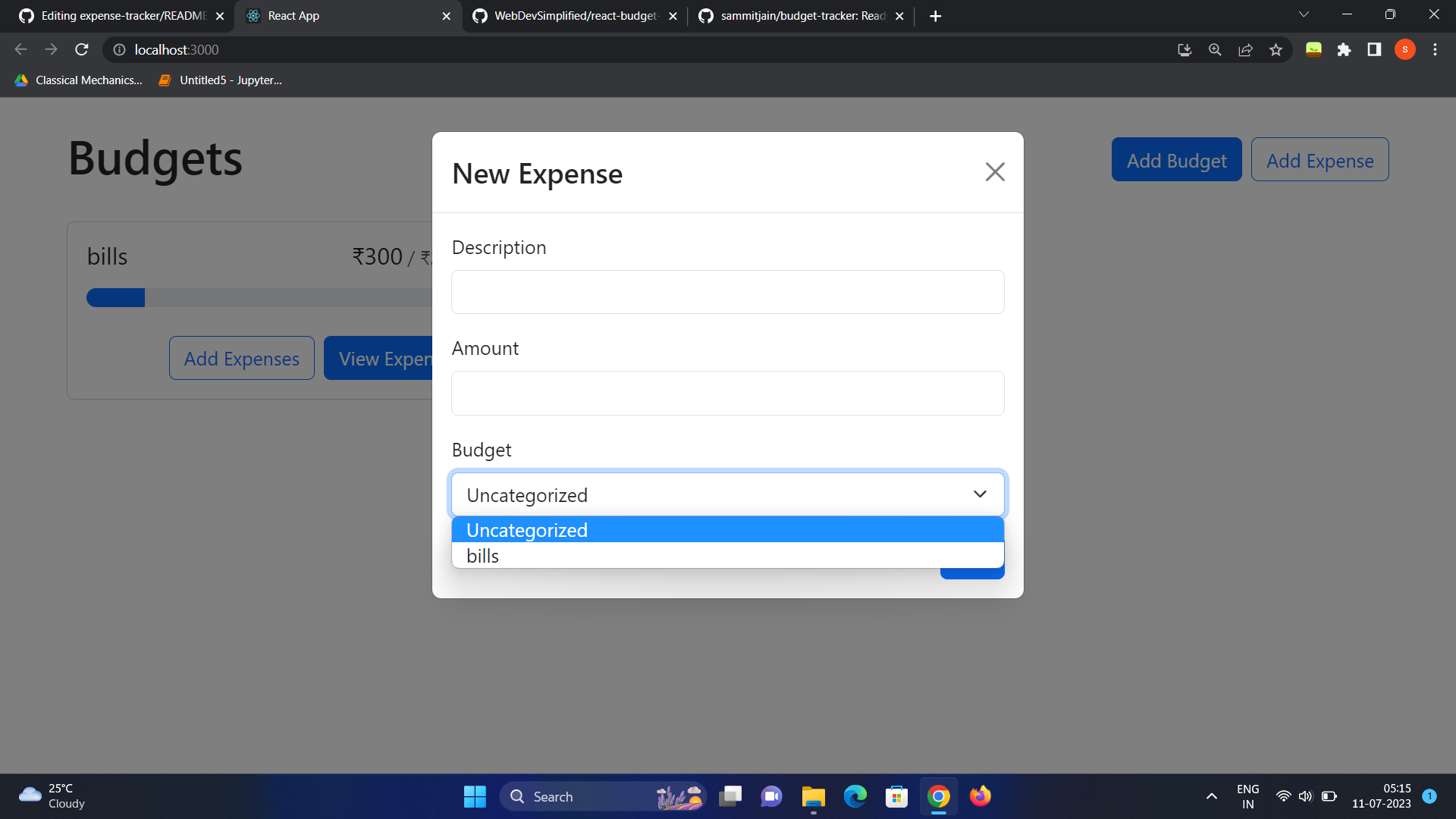Close the New Expense modal

(995, 171)
